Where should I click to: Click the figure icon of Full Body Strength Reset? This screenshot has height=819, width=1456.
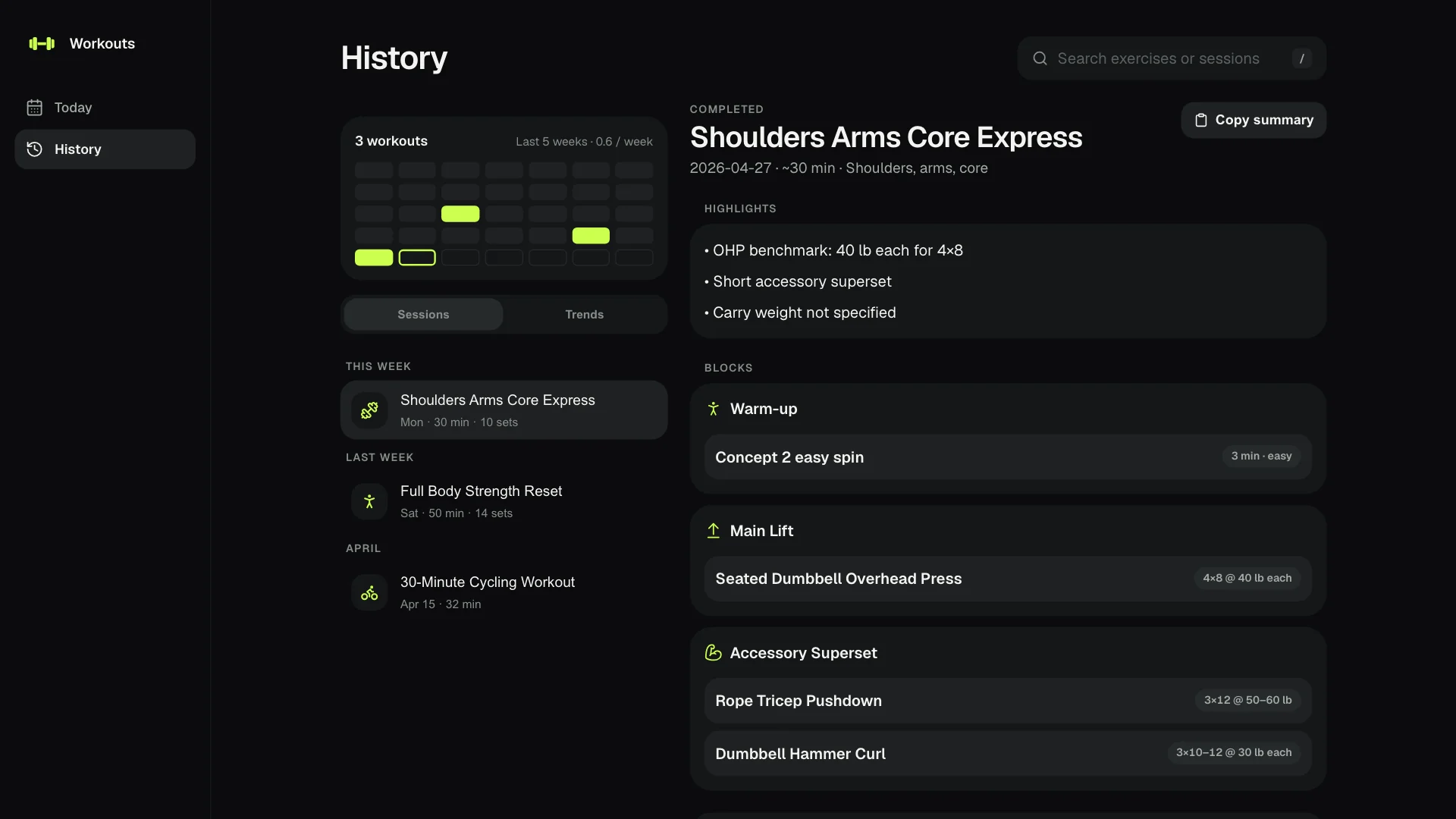[x=369, y=501]
